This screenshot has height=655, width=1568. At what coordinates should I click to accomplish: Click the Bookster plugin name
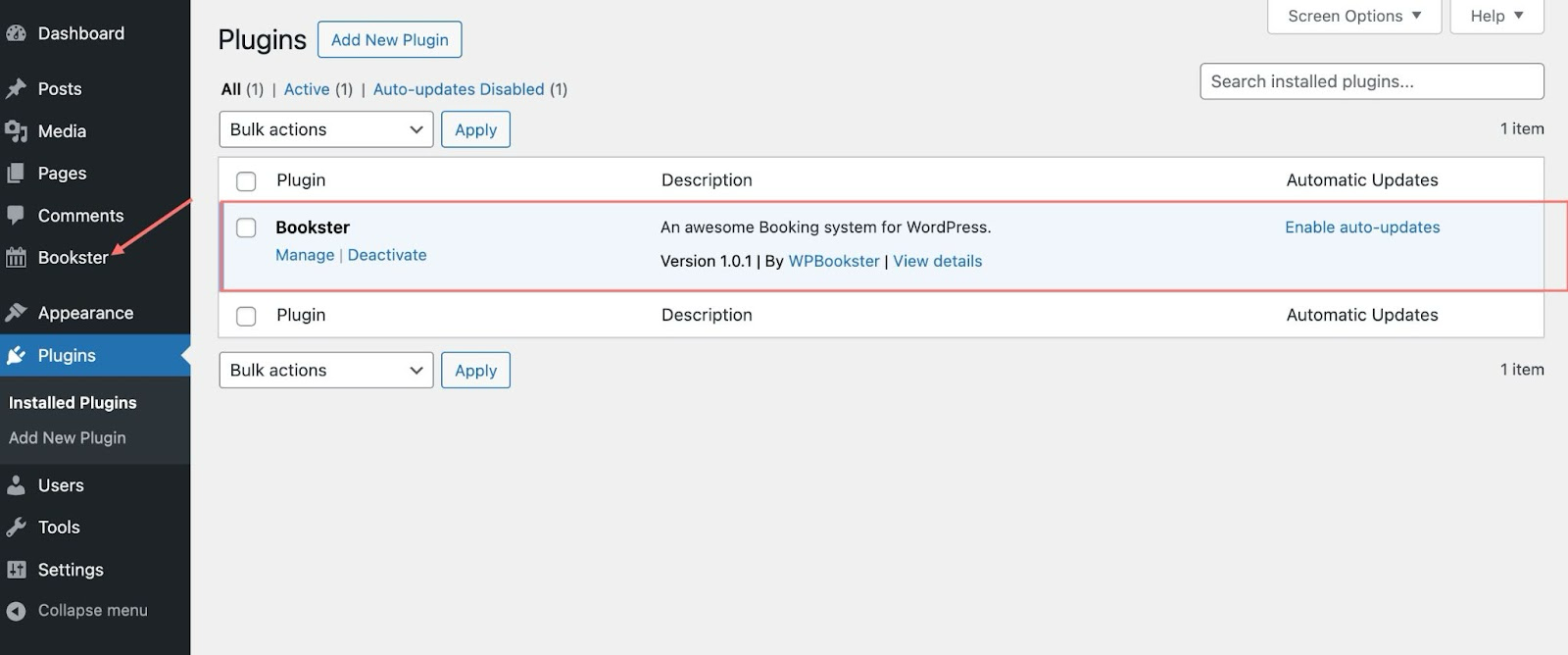click(313, 227)
